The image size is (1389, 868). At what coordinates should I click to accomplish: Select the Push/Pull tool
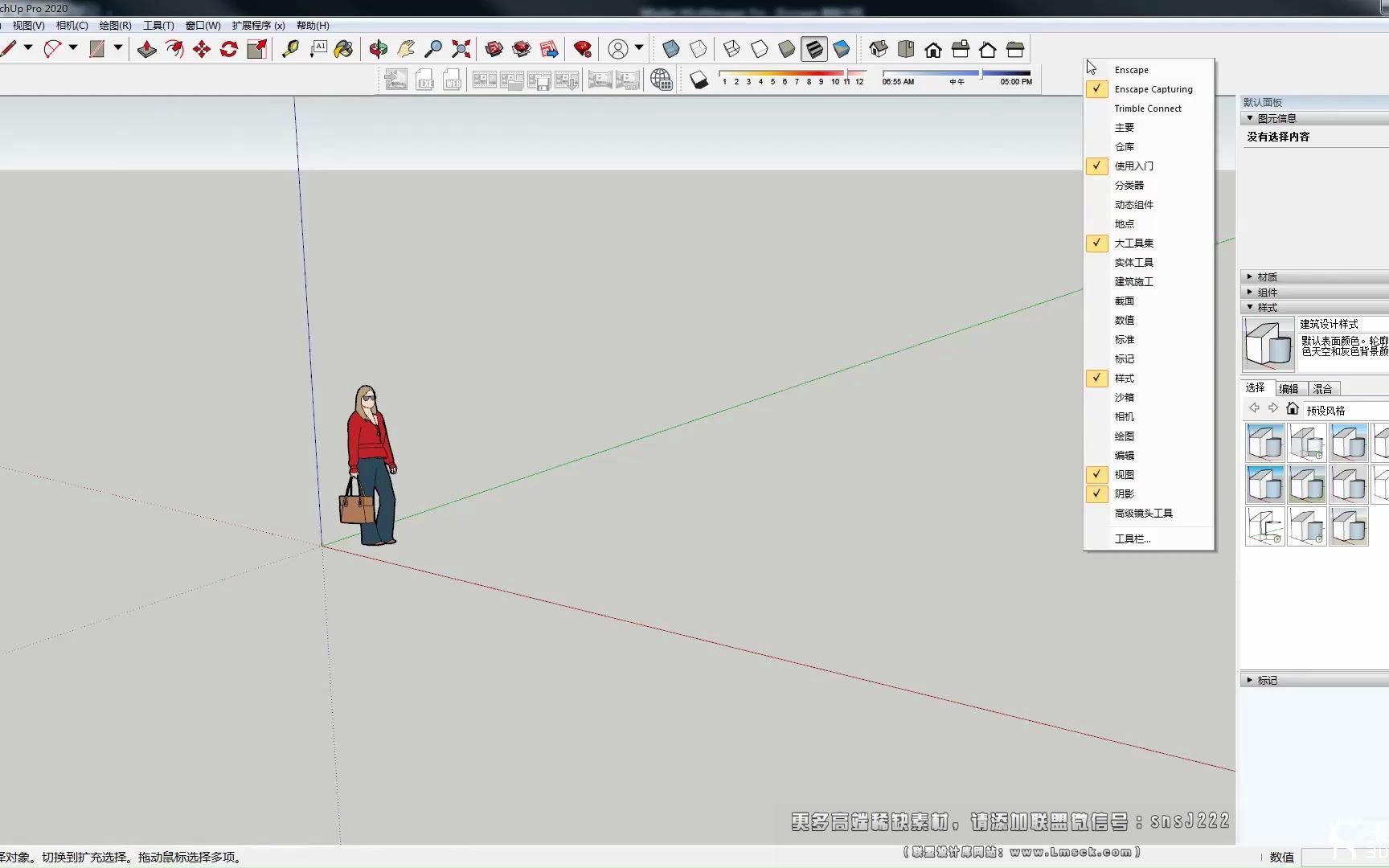pos(146,50)
